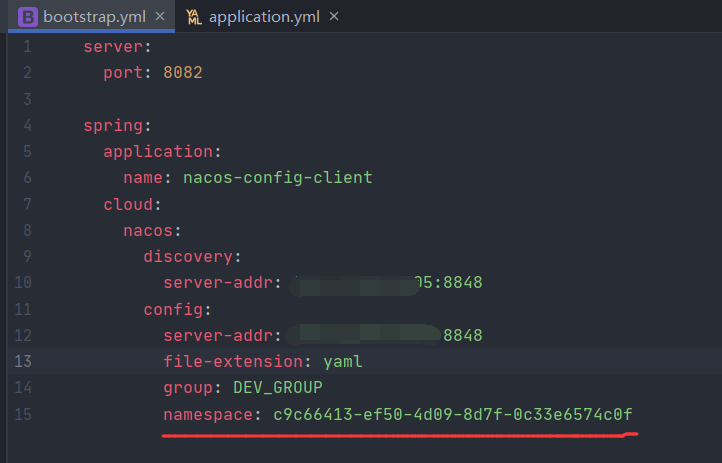722x463 pixels.
Task: Click the 'group' key
Action: 188,388
